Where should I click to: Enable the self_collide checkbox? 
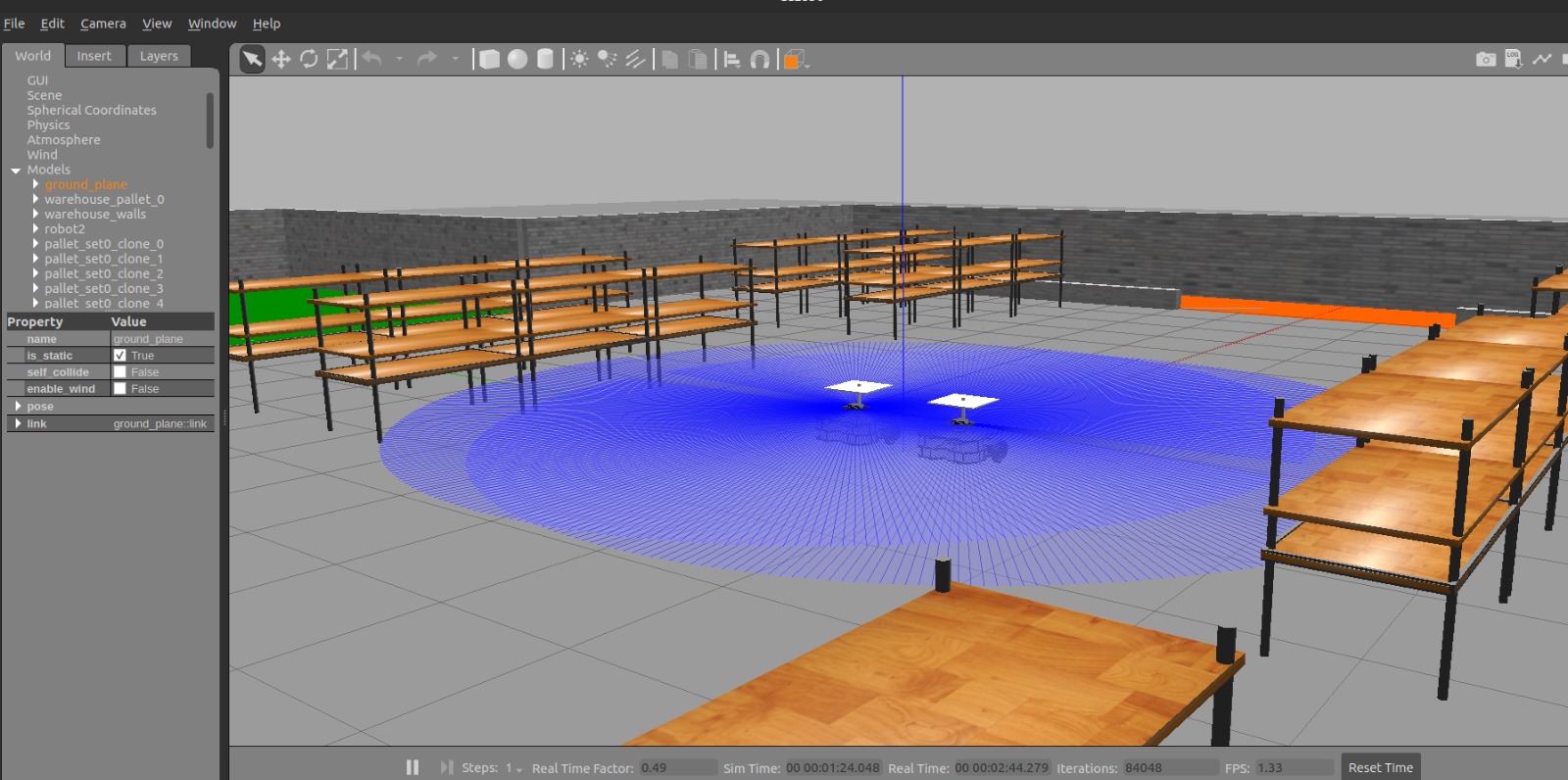coord(120,372)
